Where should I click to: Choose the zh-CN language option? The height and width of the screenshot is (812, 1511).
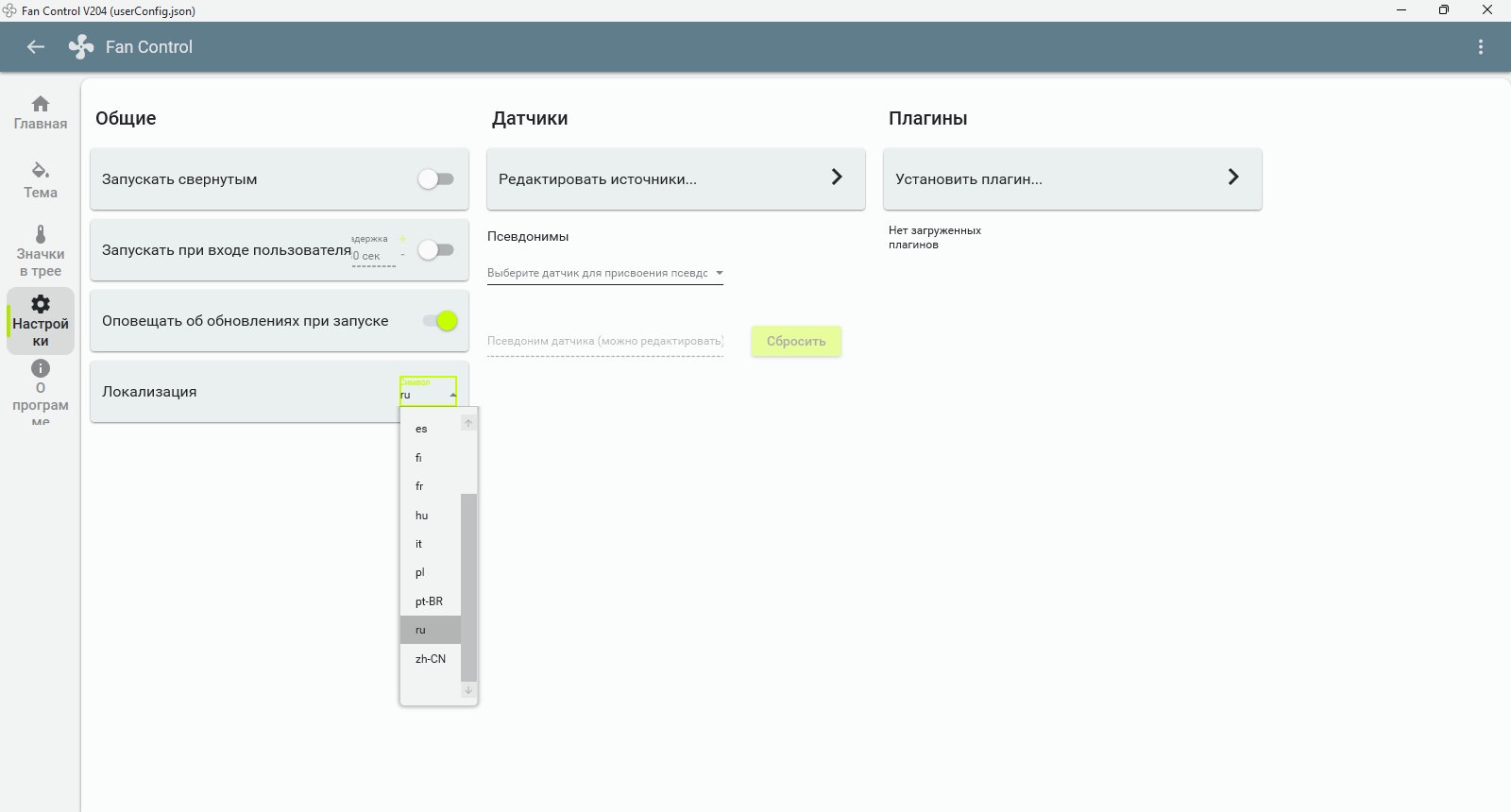coord(431,659)
